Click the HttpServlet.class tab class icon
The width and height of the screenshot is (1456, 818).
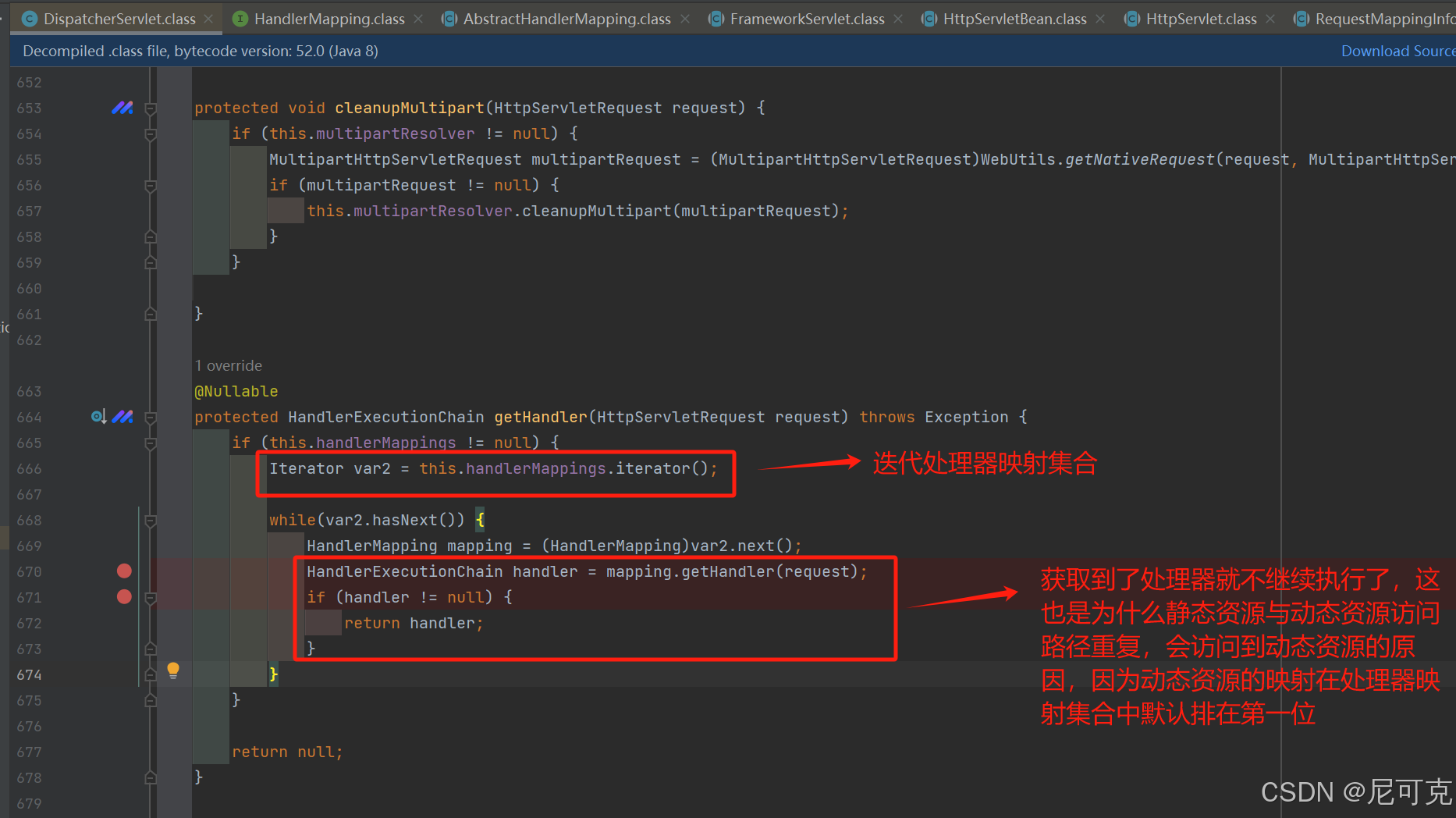(x=1132, y=19)
